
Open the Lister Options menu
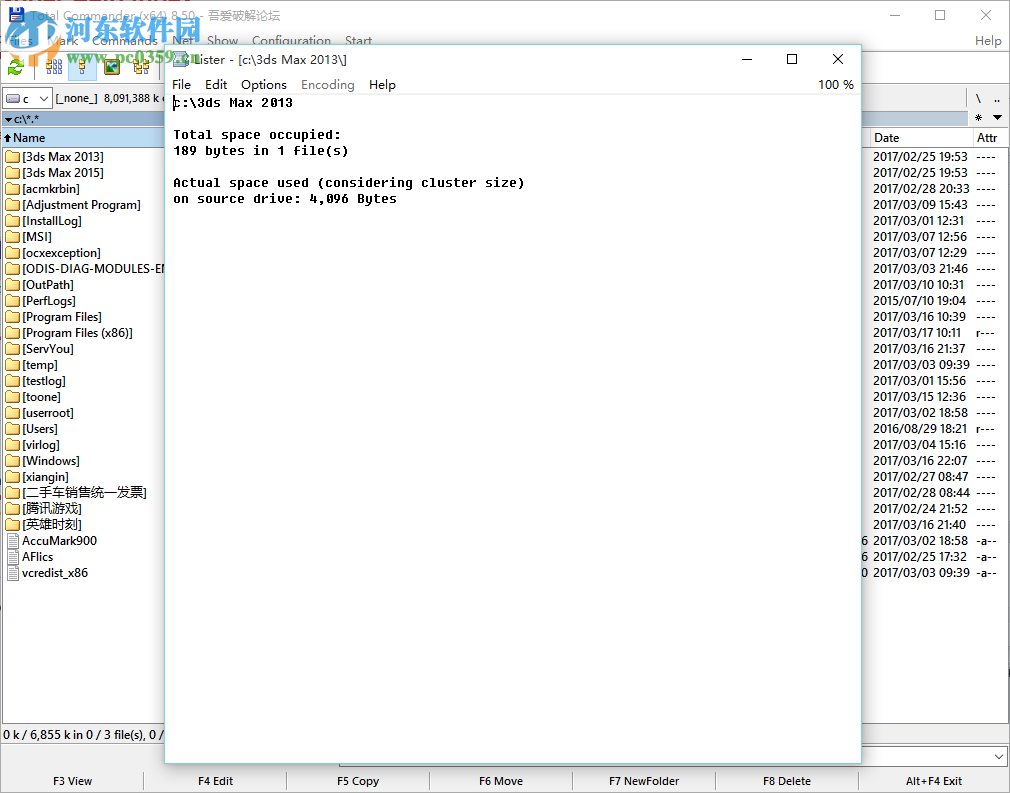point(263,84)
